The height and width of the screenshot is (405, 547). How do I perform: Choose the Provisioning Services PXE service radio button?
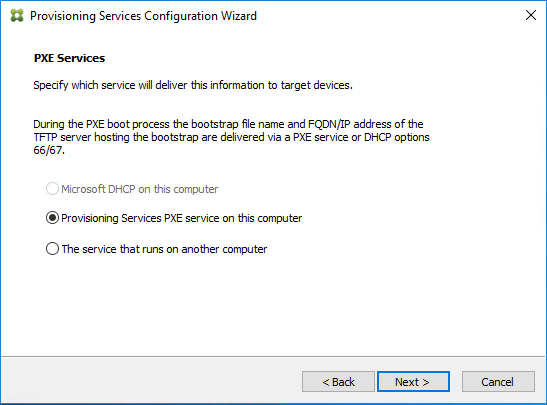click(x=52, y=218)
